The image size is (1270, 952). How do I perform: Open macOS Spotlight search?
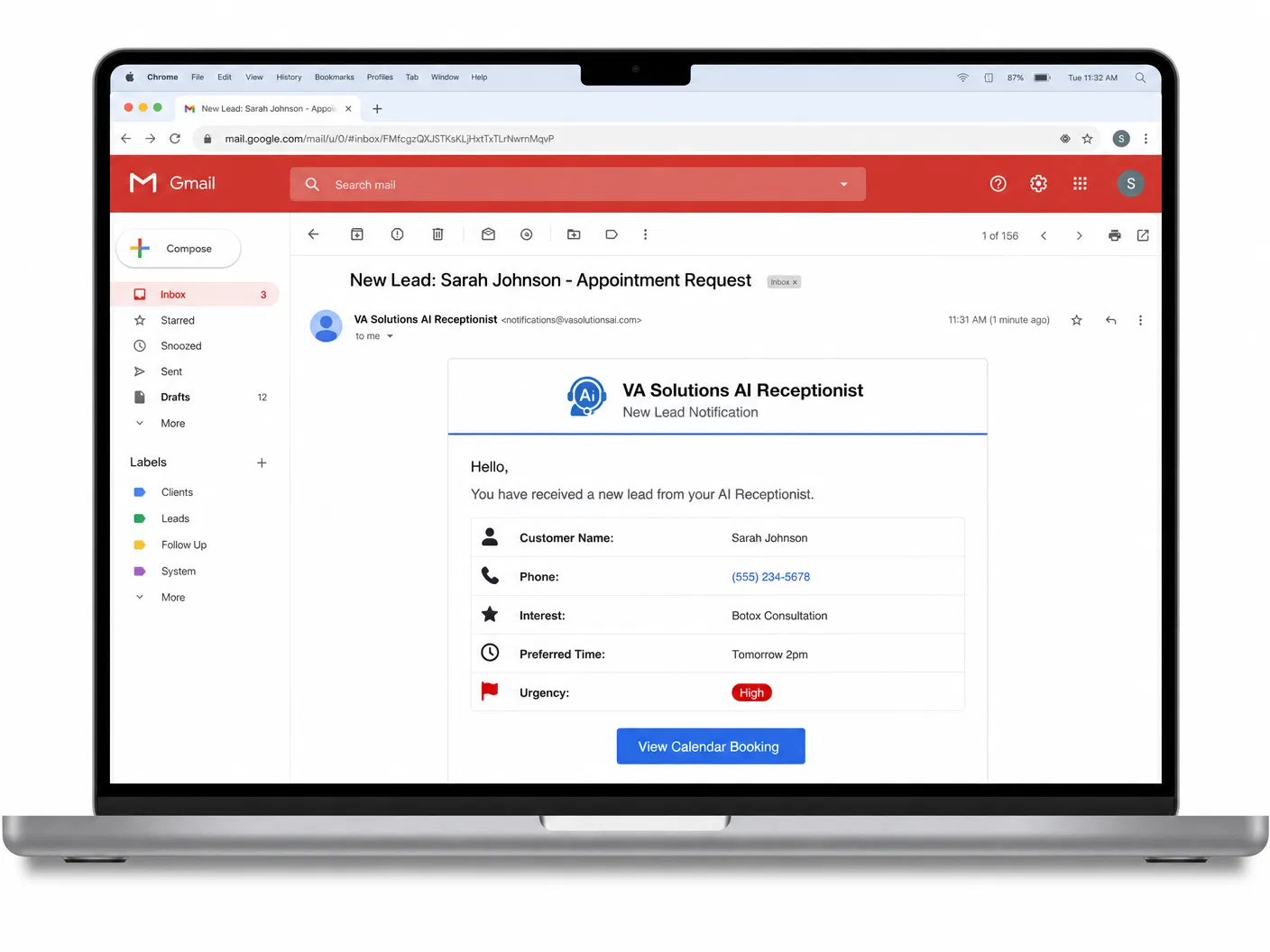pos(1140,78)
